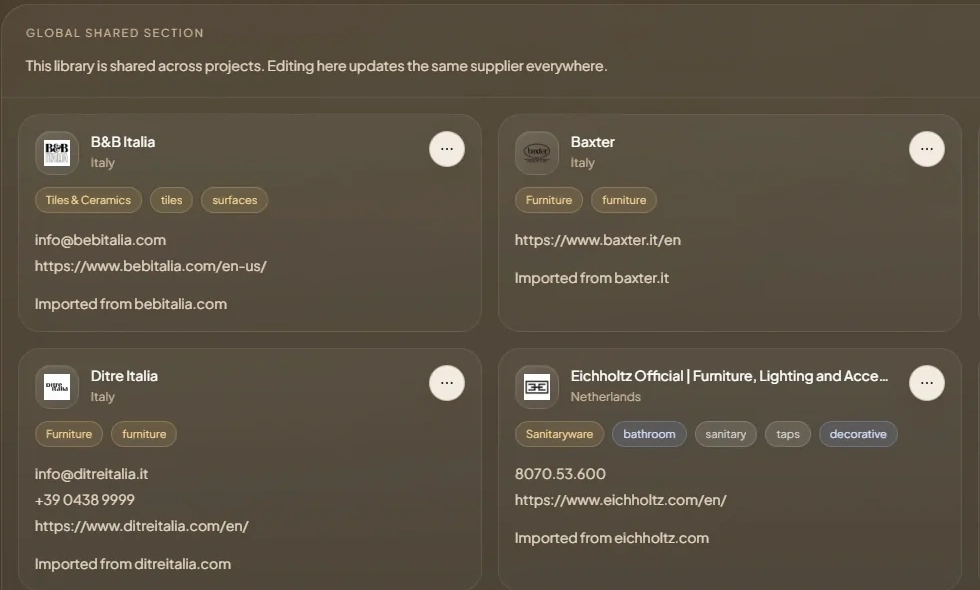Click Imported from bebitalia.com note

point(131,304)
